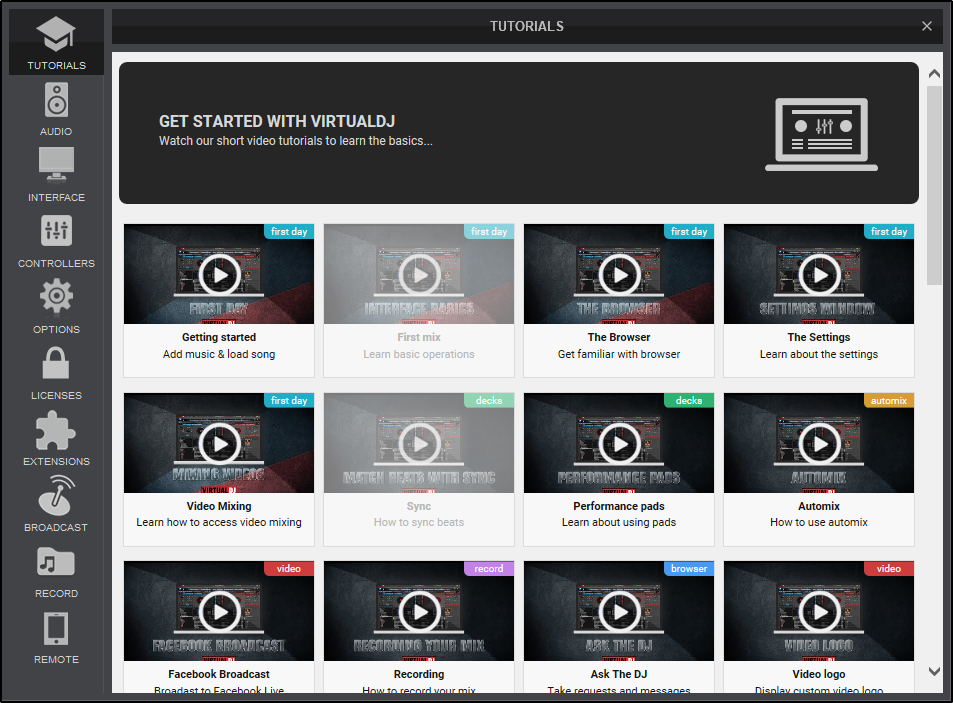This screenshot has width=953, height=703.
Task: Play the Getting started tutorial video
Action: pos(219,274)
